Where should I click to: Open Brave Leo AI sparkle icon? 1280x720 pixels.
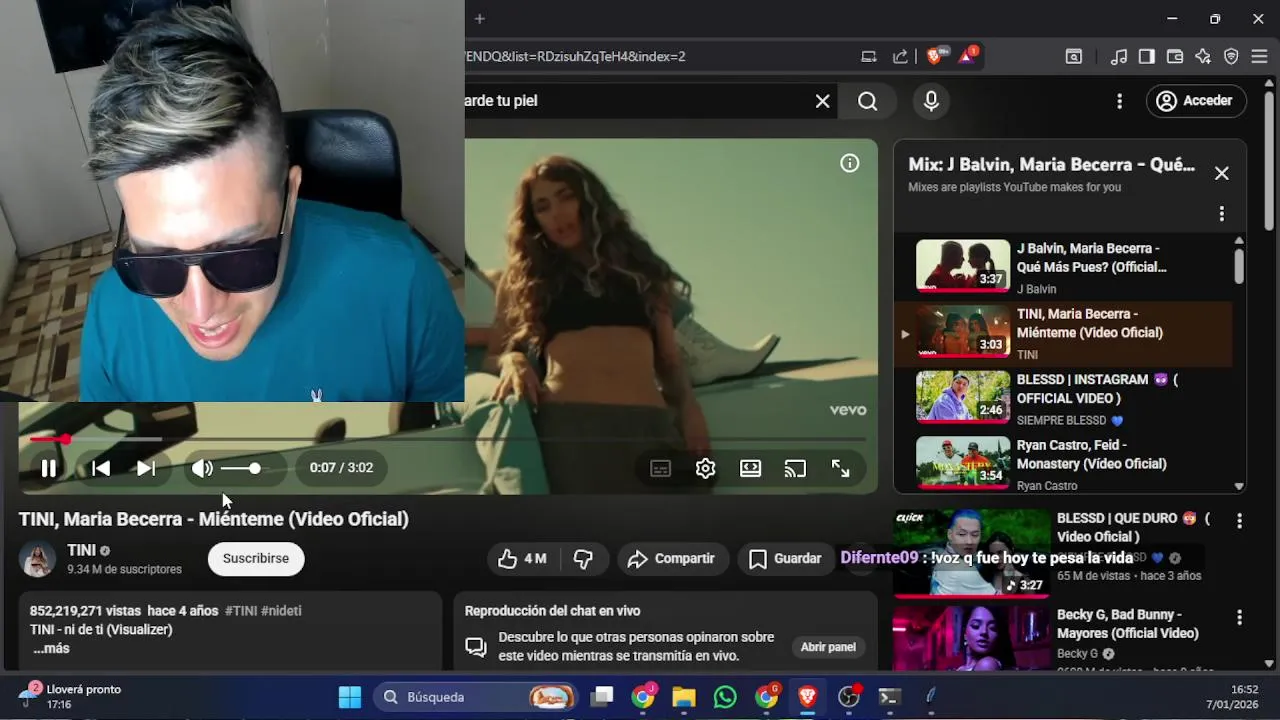click(1203, 57)
